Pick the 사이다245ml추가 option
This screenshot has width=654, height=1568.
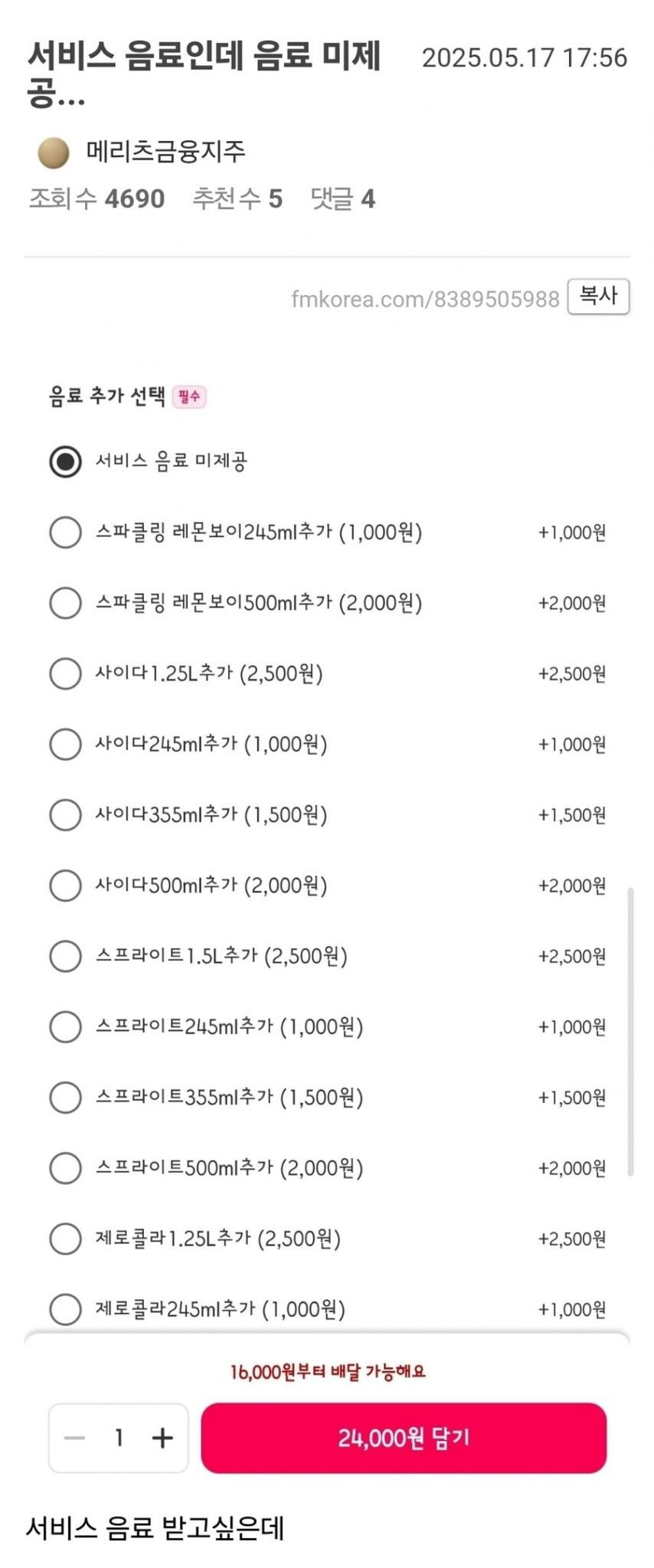click(66, 744)
